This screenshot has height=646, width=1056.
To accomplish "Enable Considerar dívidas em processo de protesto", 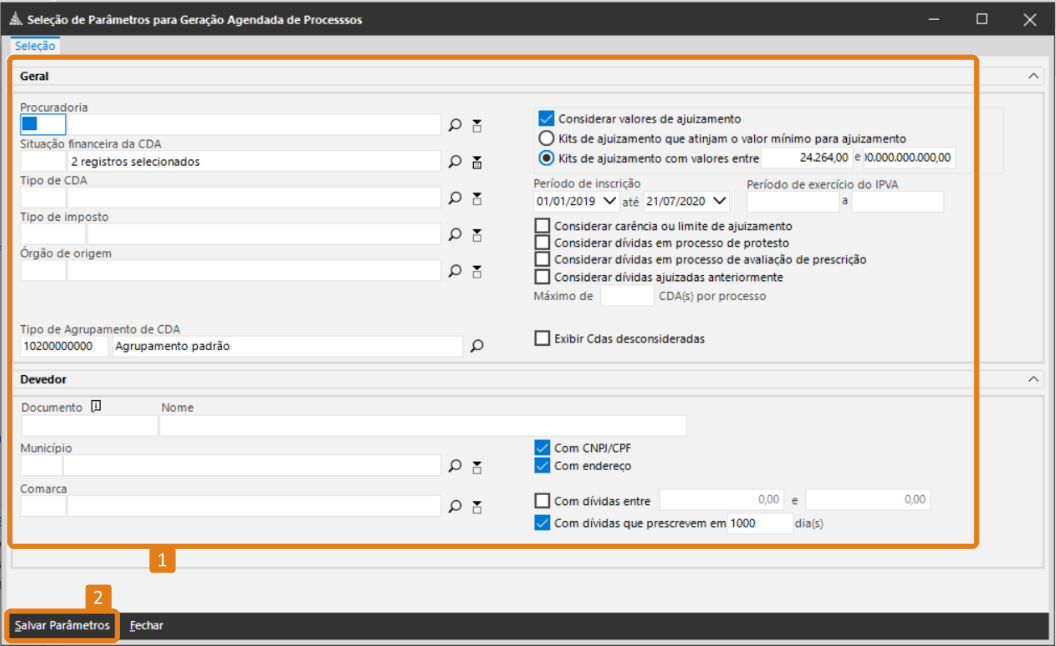I will (543, 243).
